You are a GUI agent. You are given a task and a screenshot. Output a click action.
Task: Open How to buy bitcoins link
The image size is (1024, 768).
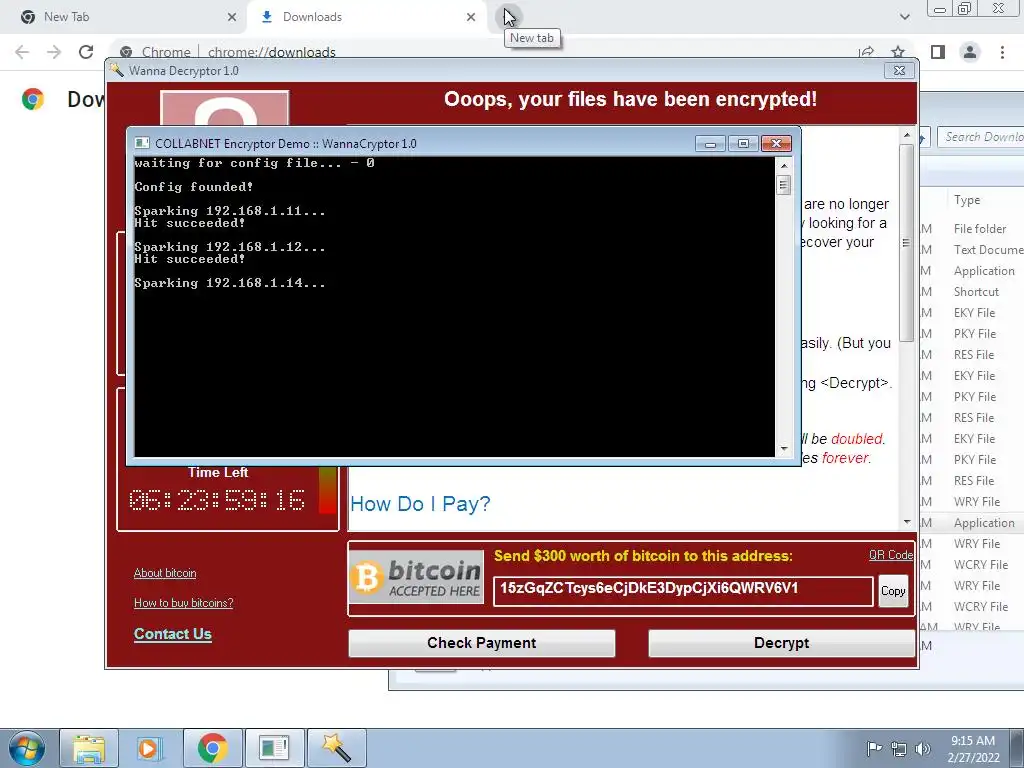pos(184,603)
